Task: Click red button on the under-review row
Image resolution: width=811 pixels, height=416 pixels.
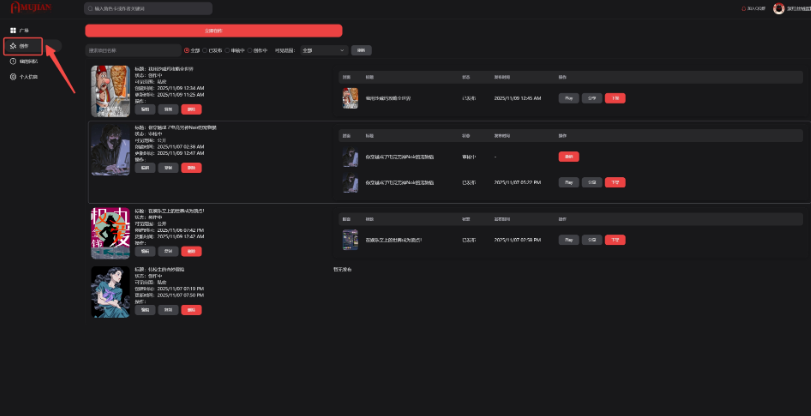Action: [x=568, y=157]
